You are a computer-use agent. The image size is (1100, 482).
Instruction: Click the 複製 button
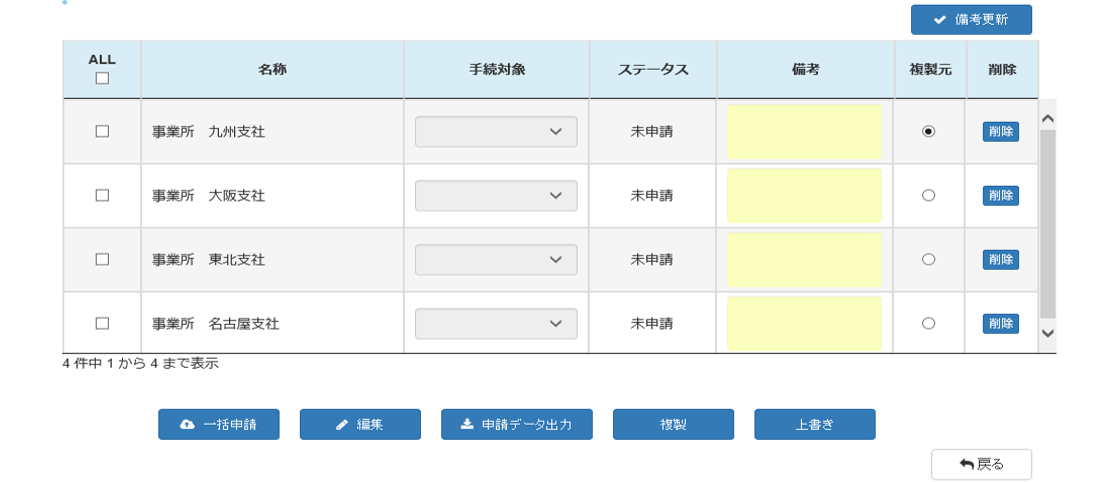tap(673, 424)
